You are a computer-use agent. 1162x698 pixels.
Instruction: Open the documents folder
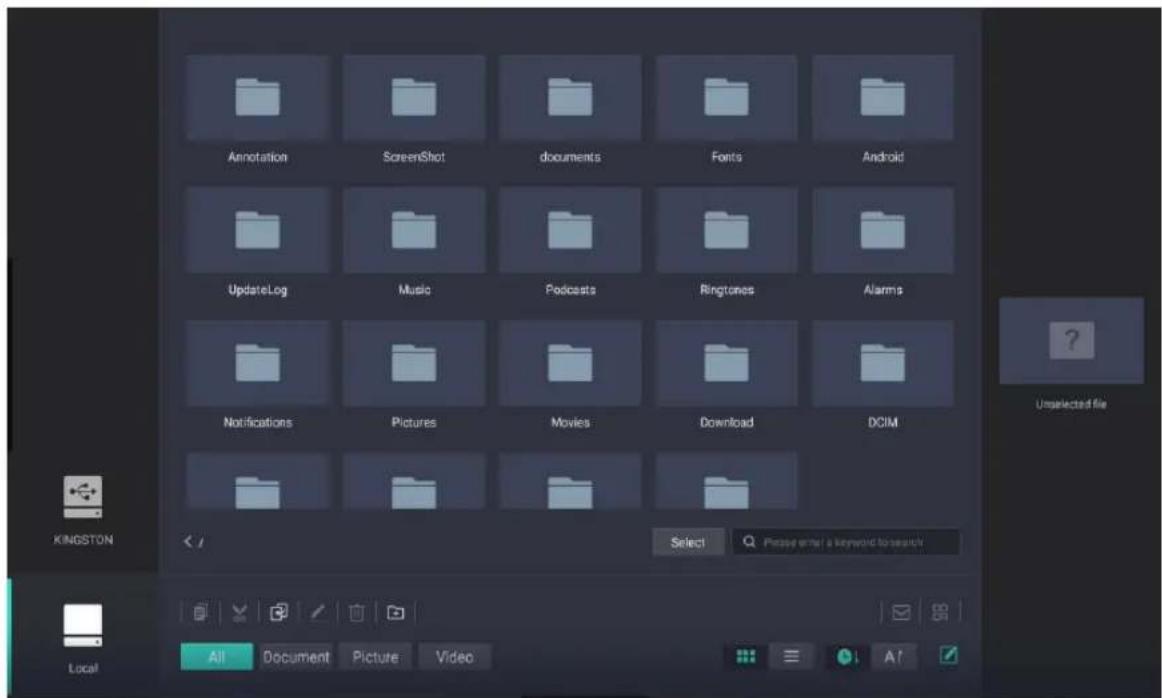pyautogui.click(x=570, y=110)
